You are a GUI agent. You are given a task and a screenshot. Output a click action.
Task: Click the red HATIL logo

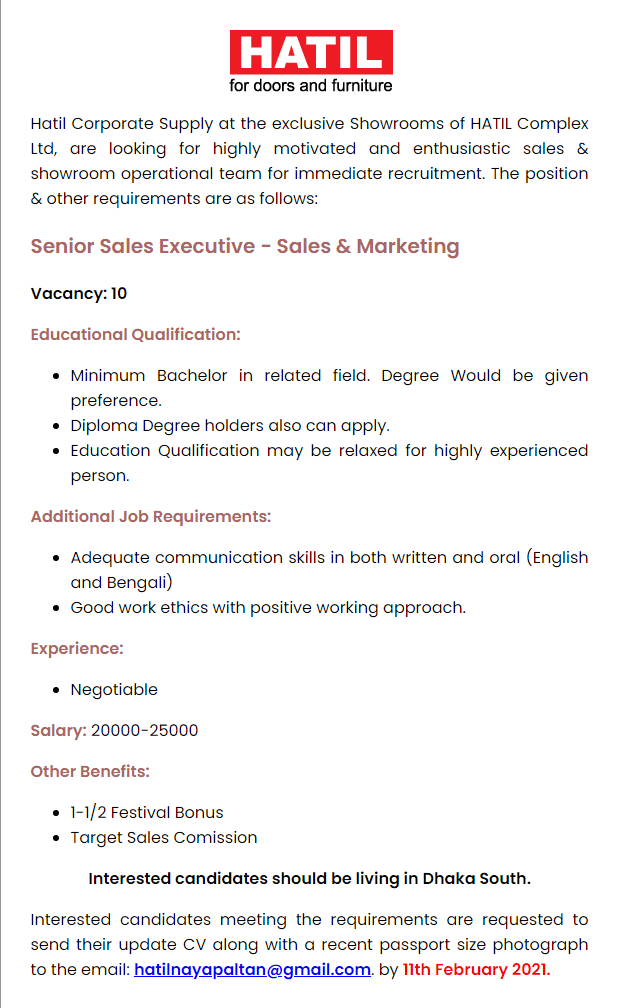click(311, 52)
